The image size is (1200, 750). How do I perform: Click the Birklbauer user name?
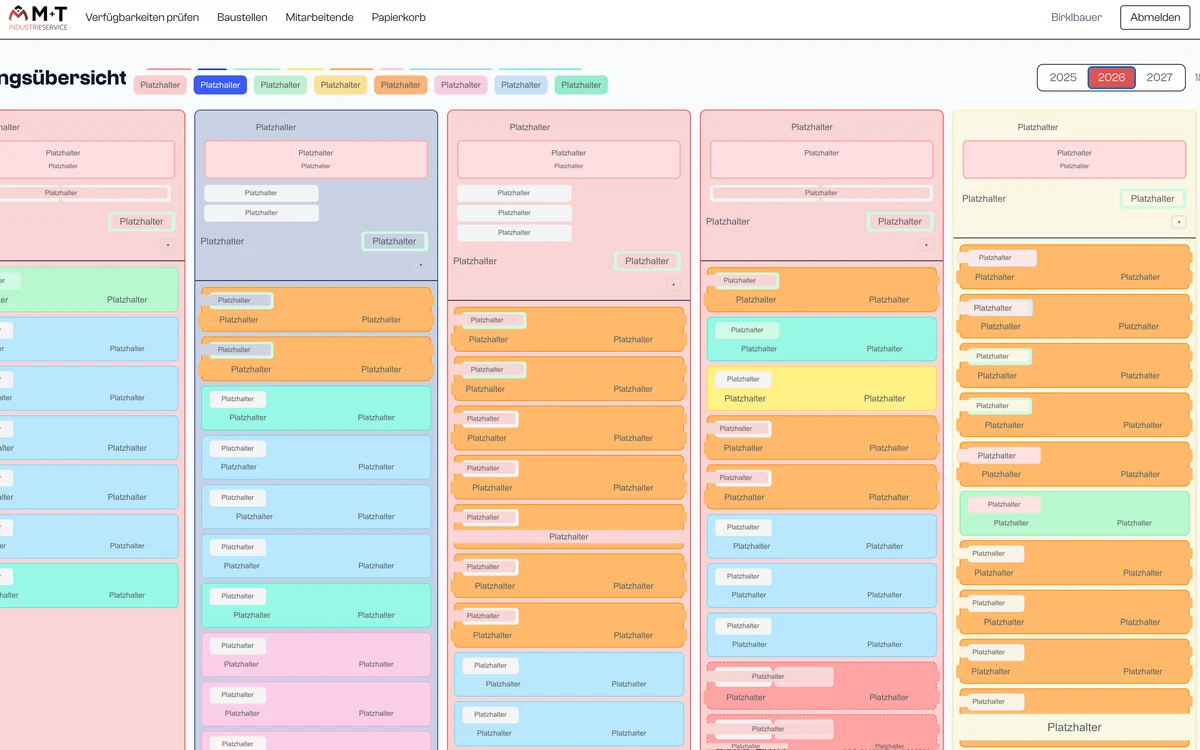pos(1076,17)
